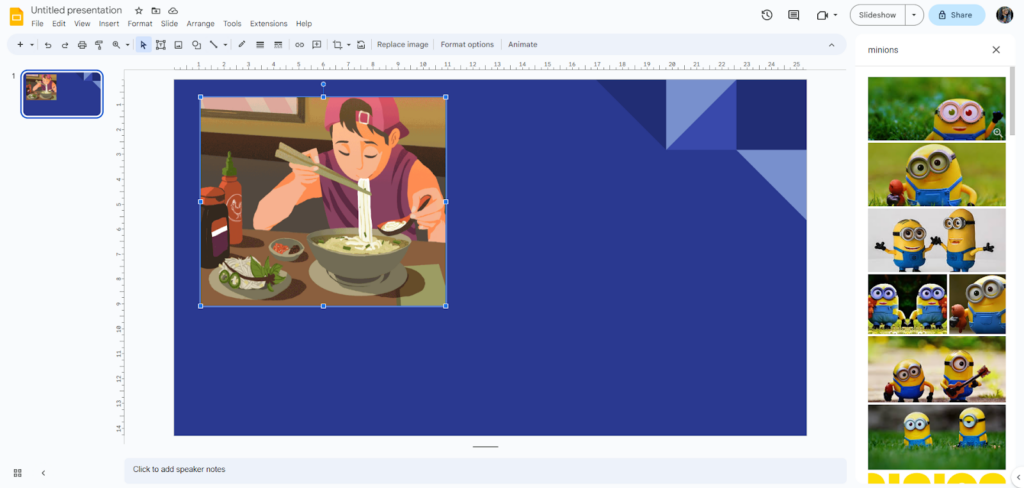Star the Untitled presentation
Image resolution: width=1024 pixels, height=488 pixels.
click(x=139, y=10)
